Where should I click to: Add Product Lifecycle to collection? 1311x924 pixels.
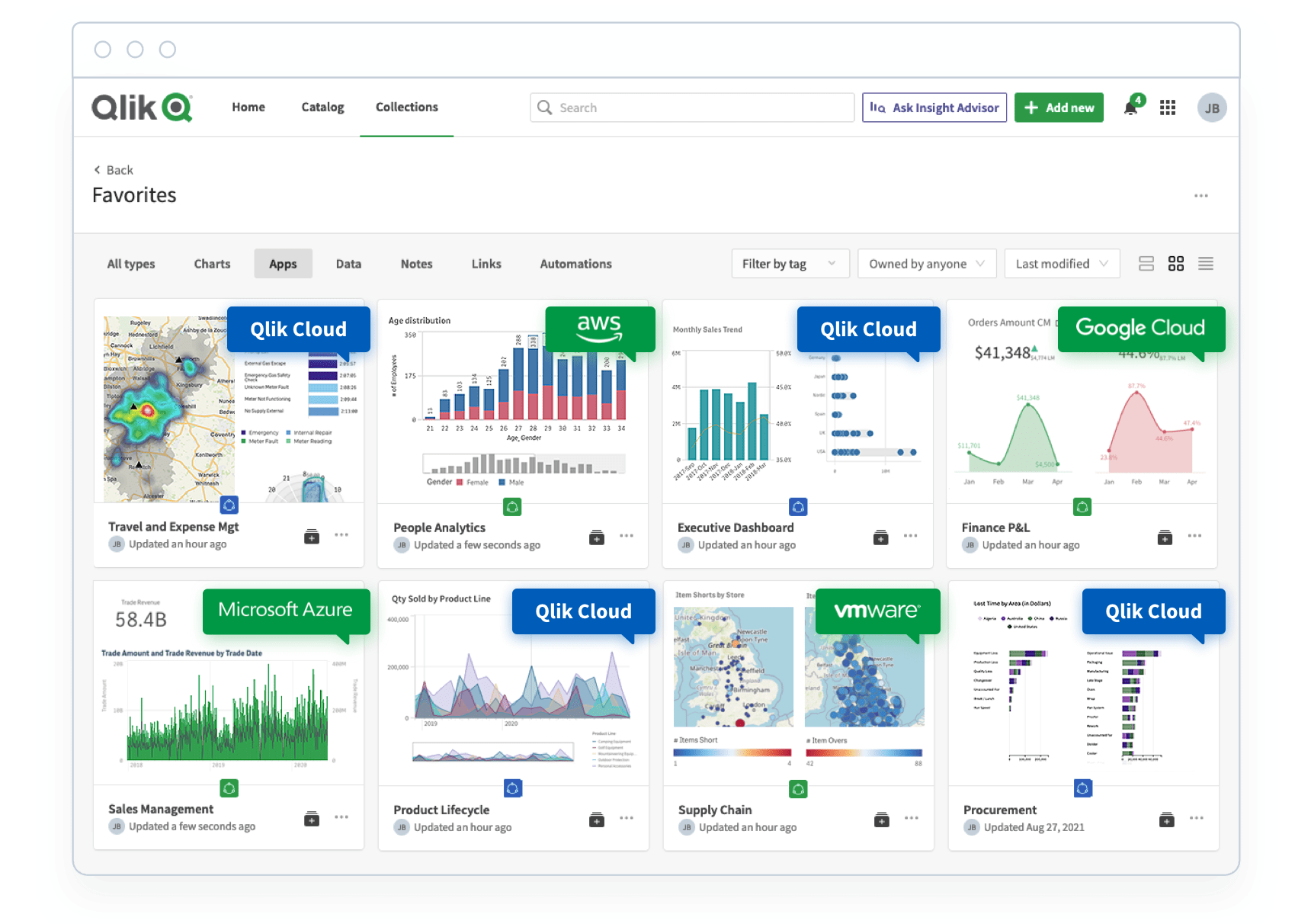coord(597,820)
